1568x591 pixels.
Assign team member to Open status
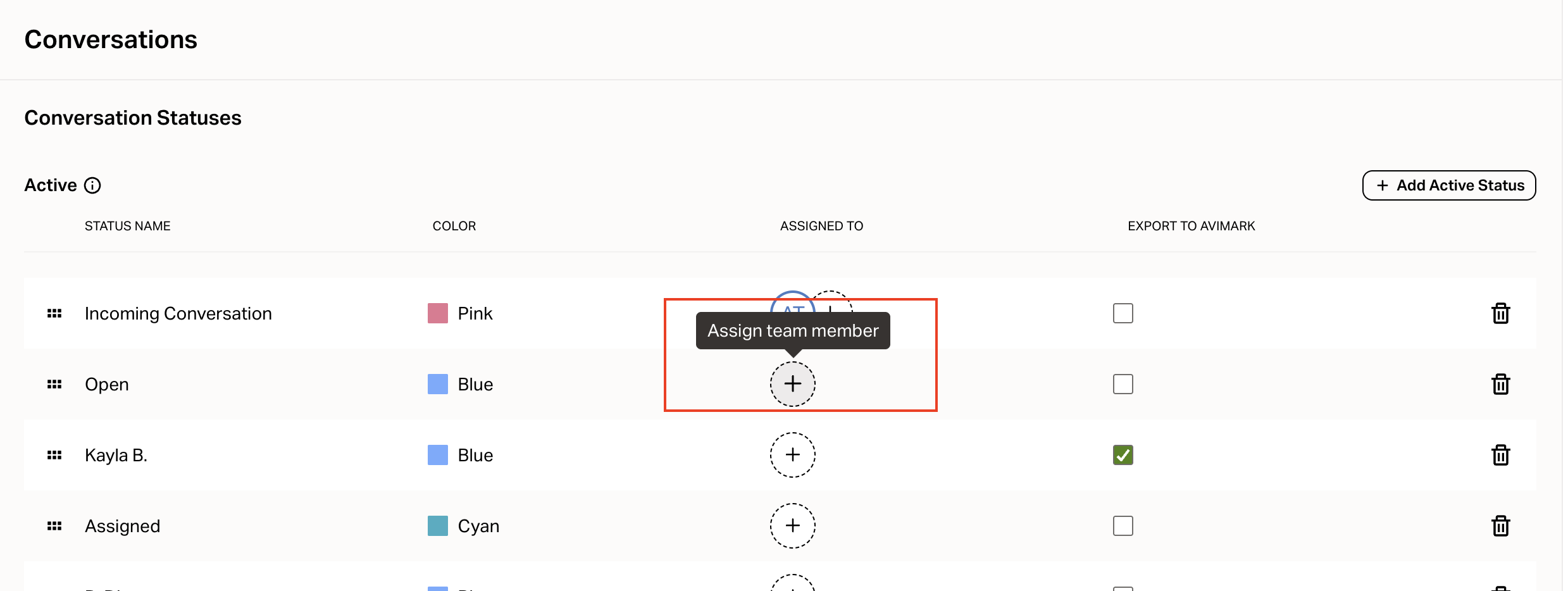(x=792, y=384)
